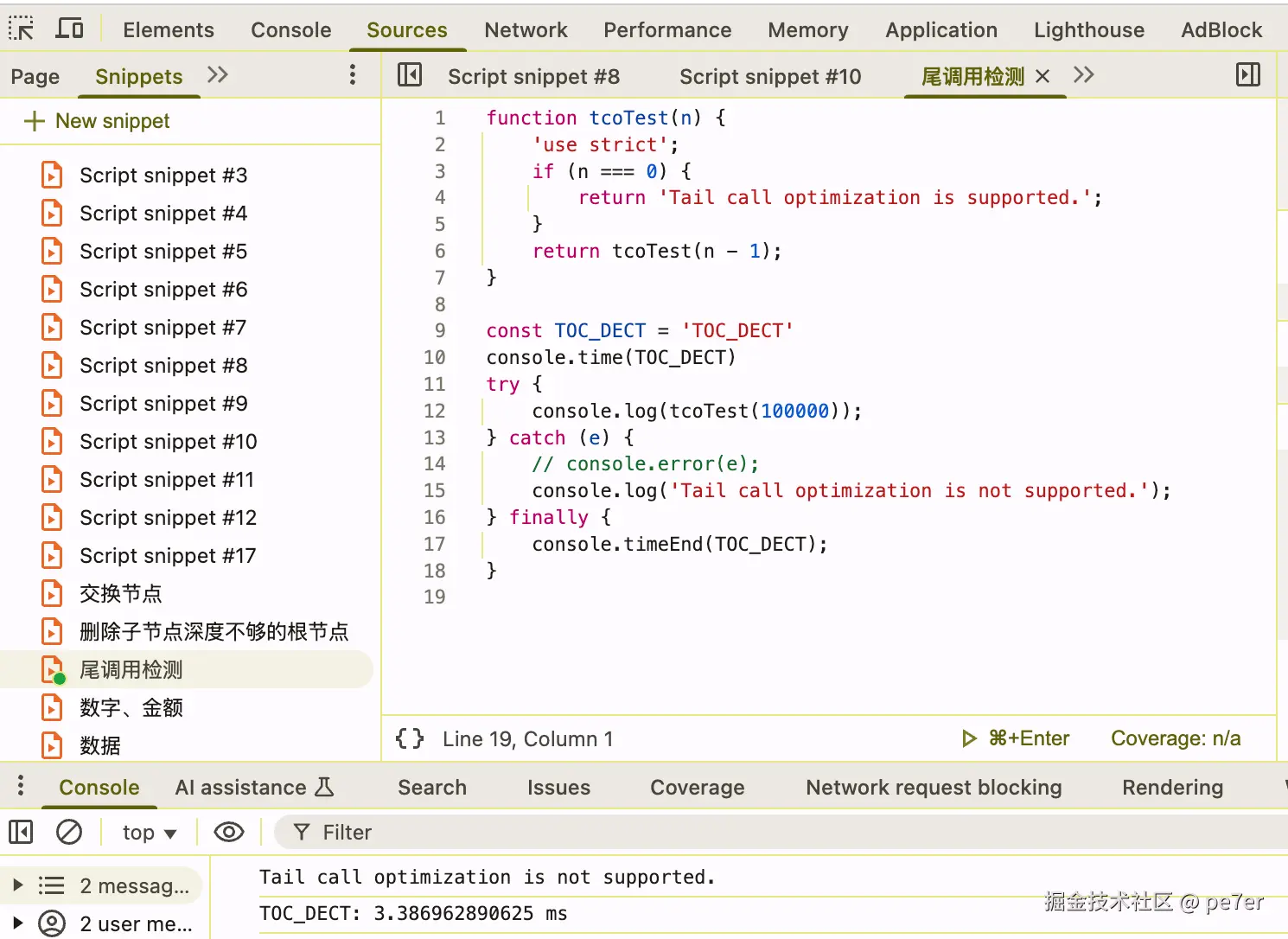Create a New snippet

pos(97,121)
